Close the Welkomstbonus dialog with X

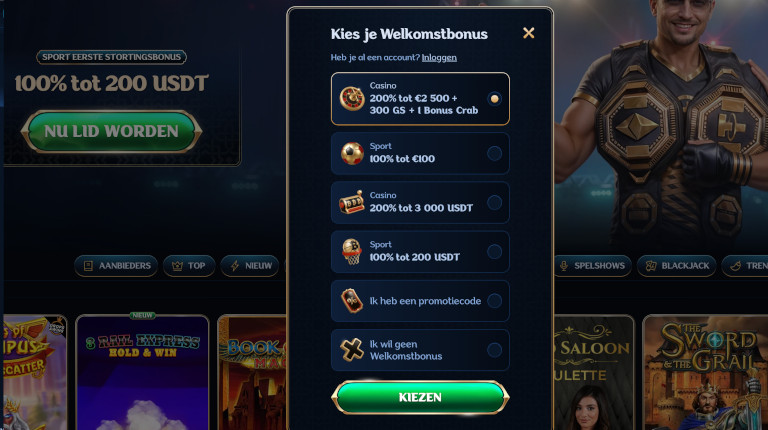pyautogui.click(x=528, y=33)
